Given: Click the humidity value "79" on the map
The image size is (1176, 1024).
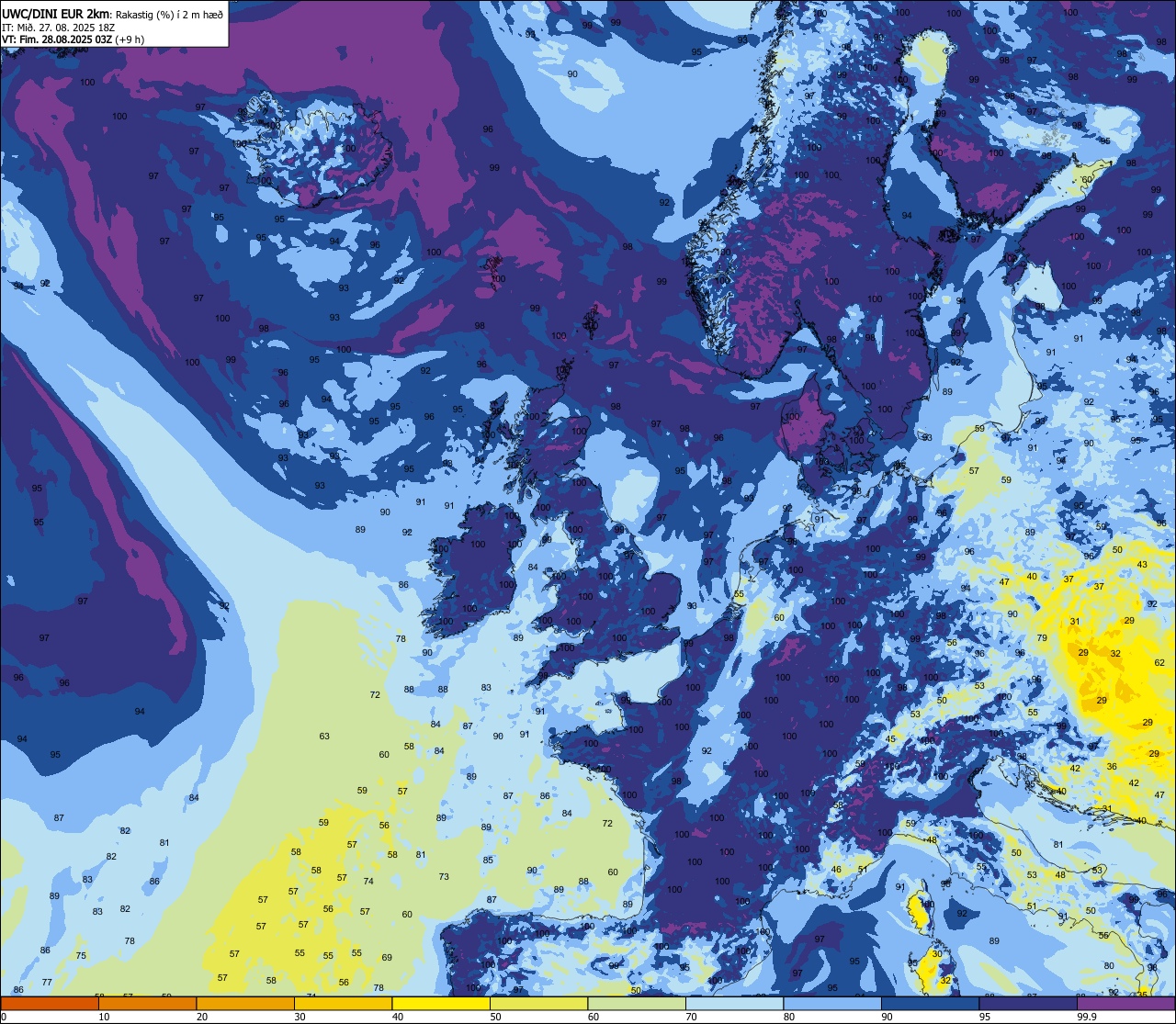Looking at the screenshot, I should tap(1042, 638).
